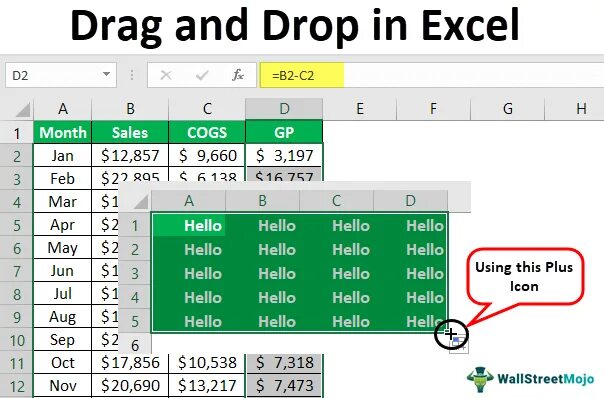
Task: Select column H header
Action: point(575,109)
